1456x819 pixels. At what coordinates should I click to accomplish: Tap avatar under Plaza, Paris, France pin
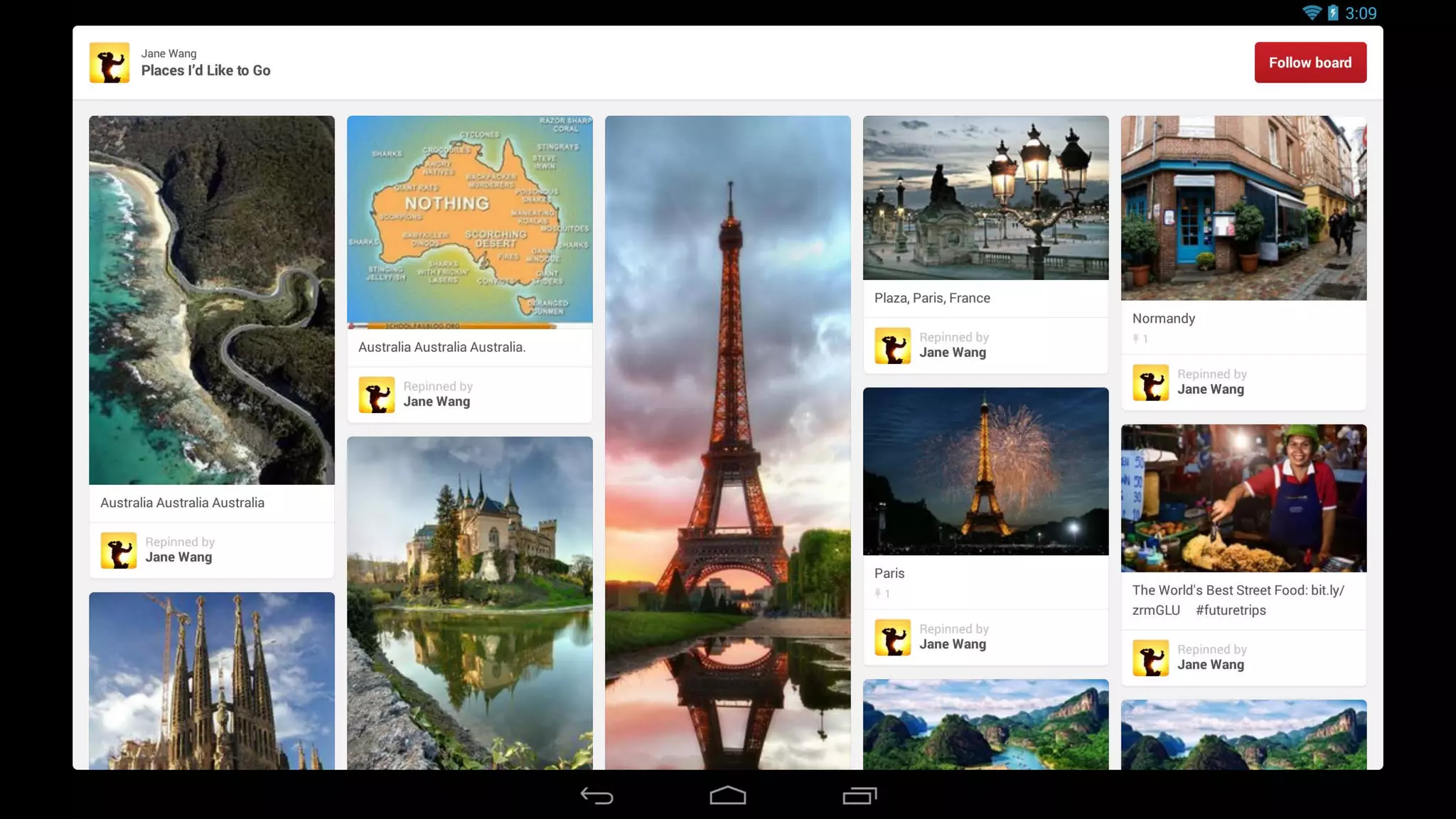pos(892,346)
